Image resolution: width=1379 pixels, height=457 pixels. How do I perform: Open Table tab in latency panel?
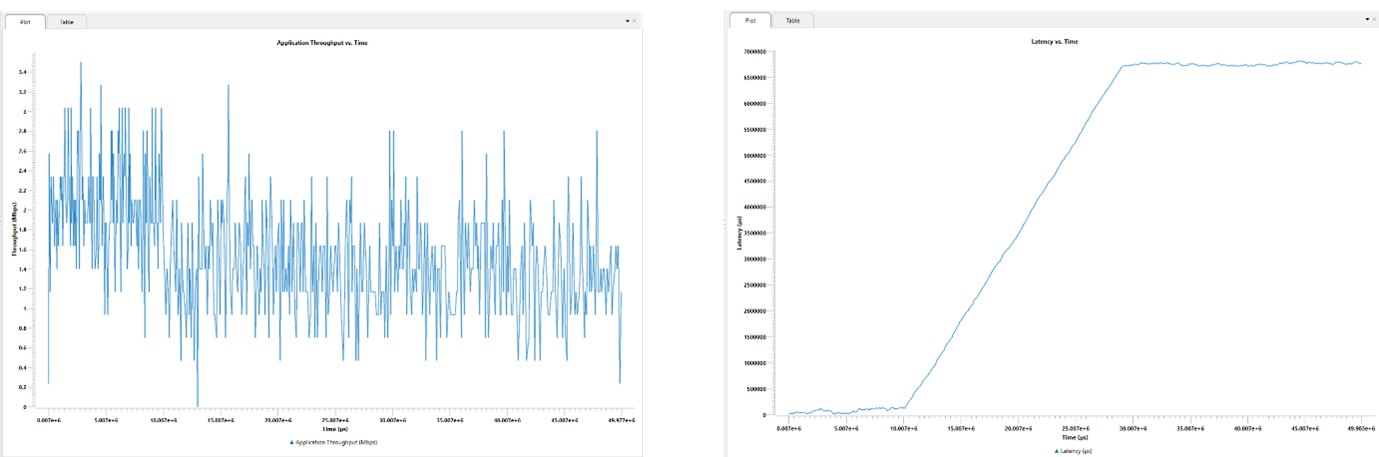pos(792,20)
